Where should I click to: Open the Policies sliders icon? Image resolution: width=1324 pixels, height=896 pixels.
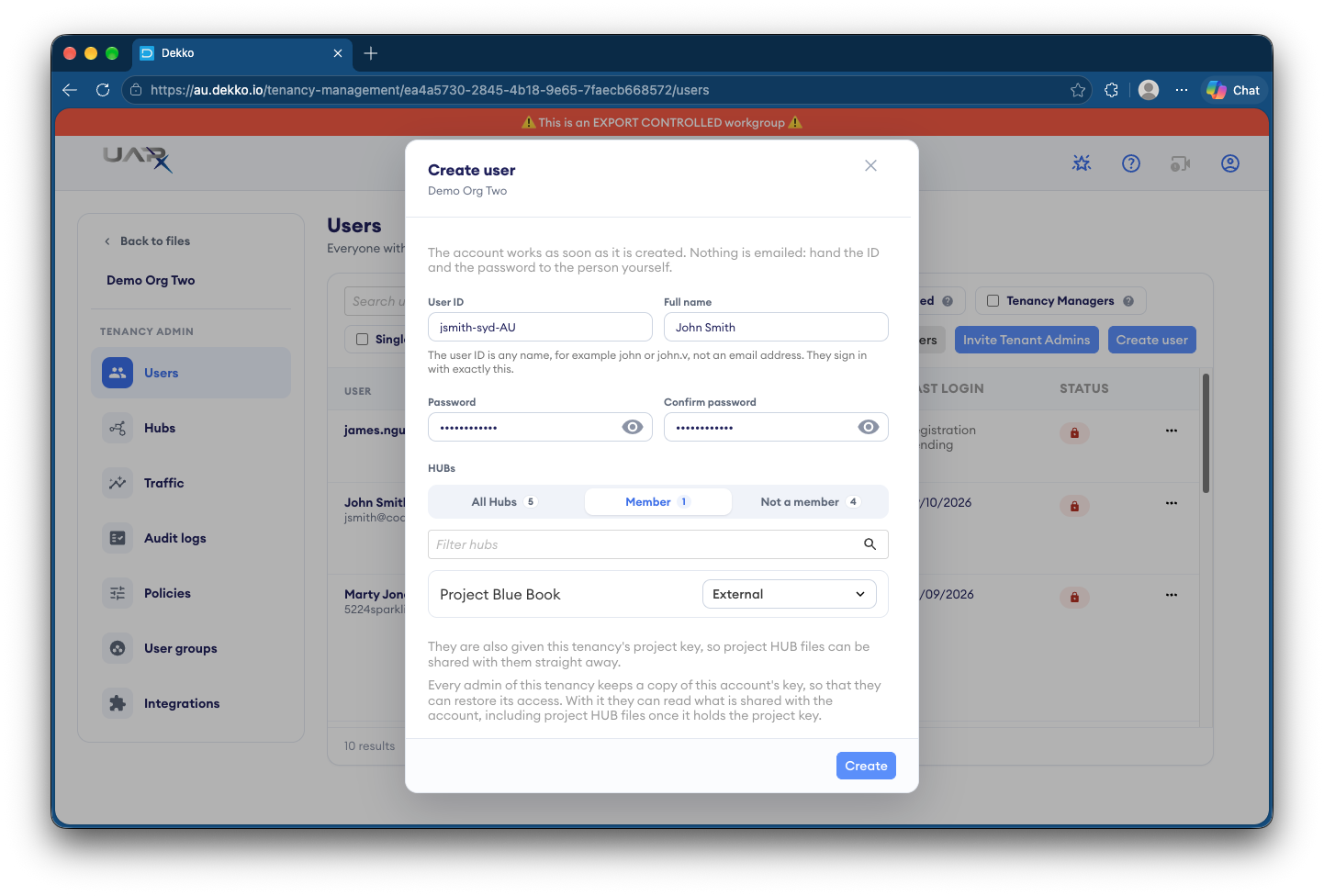118,593
